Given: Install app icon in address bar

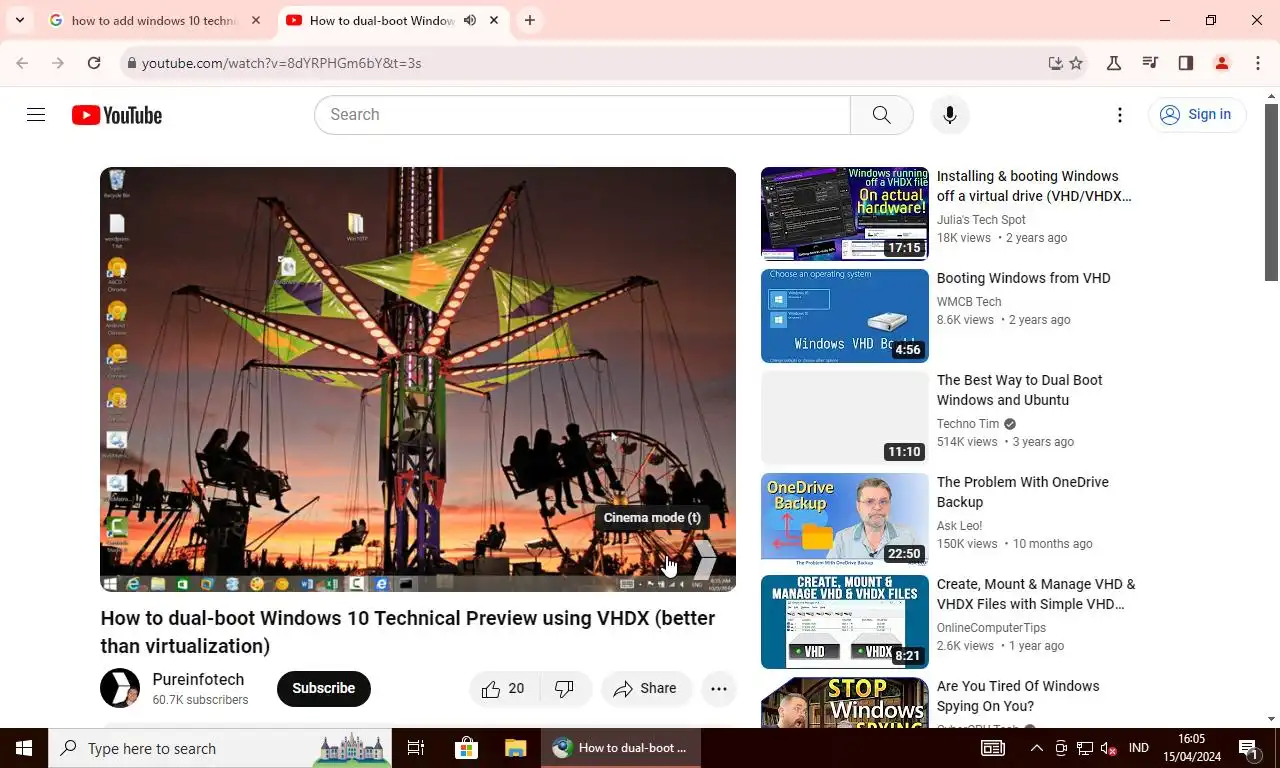Looking at the screenshot, I should (x=1055, y=63).
